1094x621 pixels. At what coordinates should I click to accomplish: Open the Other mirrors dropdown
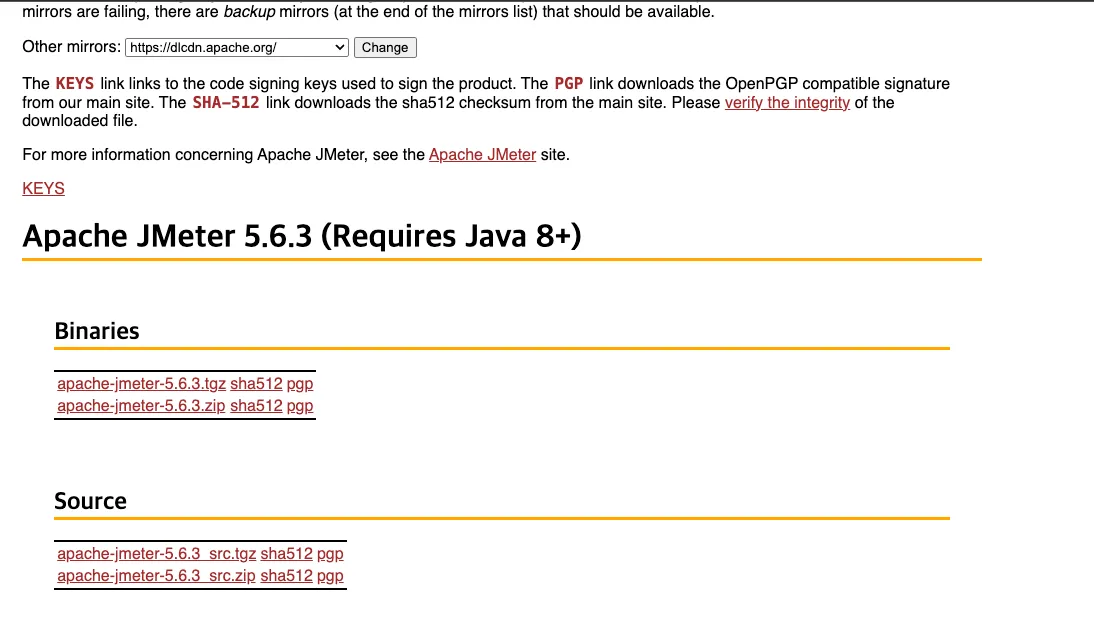tap(237, 47)
